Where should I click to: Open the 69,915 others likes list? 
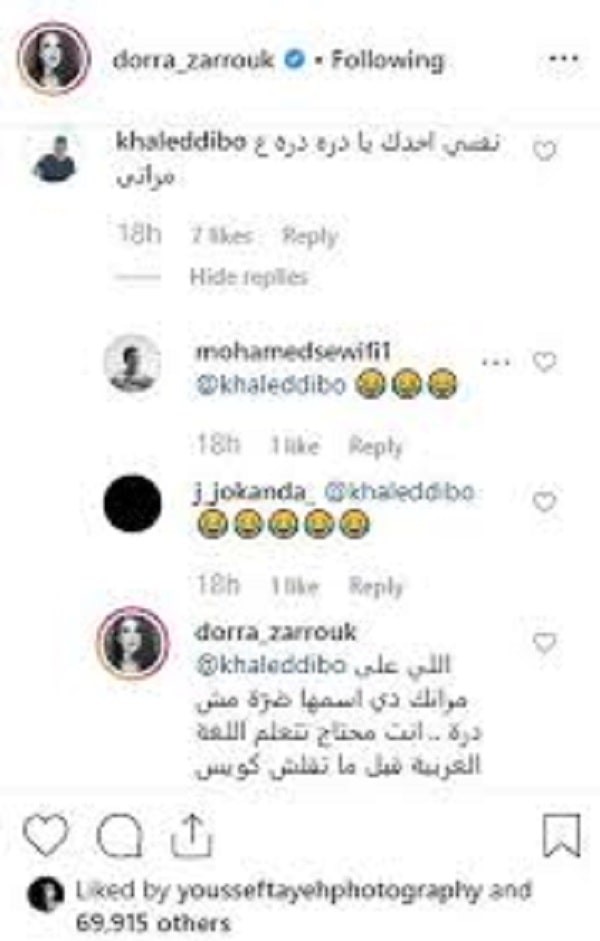pyautogui.click(x=152, y=922)
